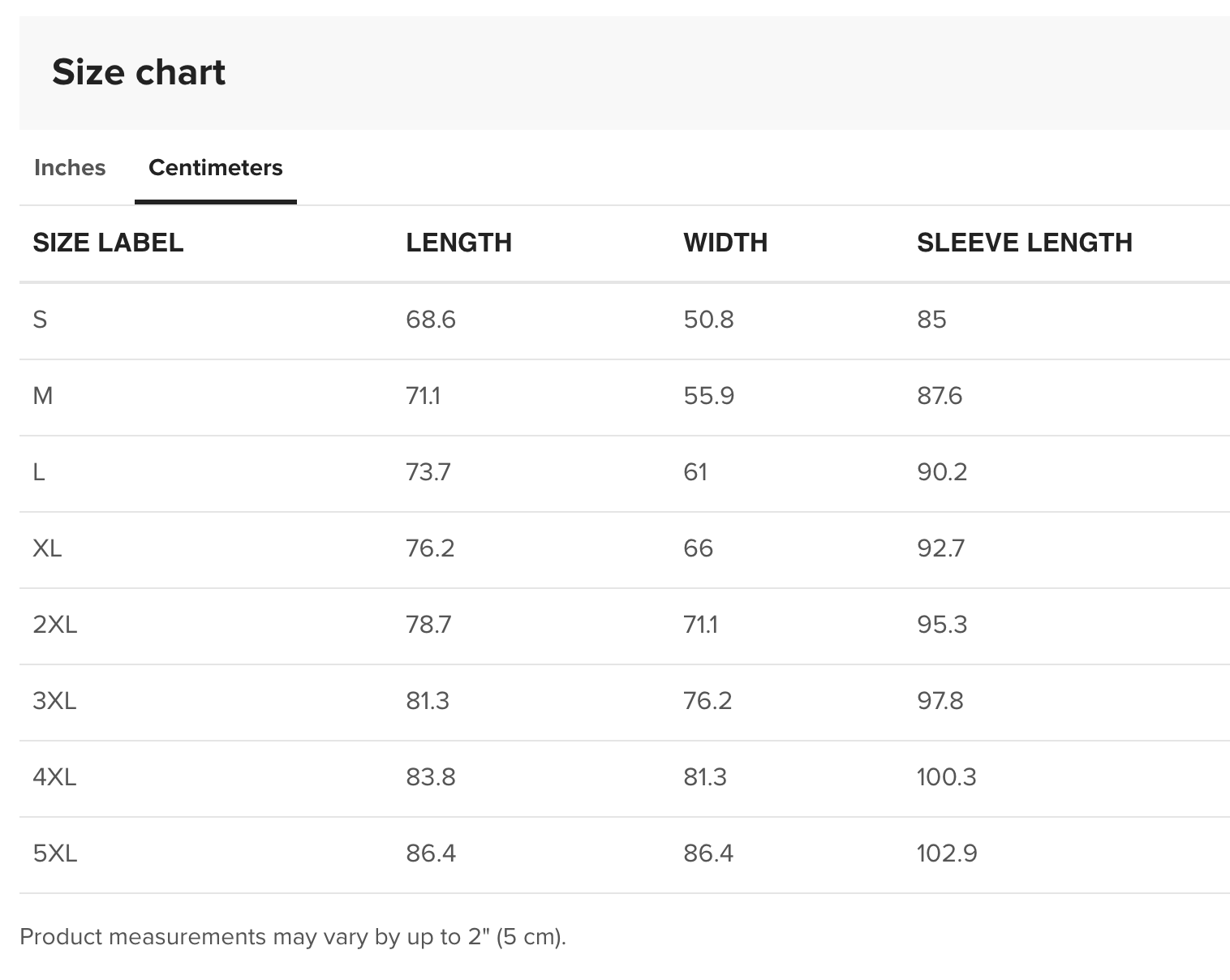Switch to the Inches tab
The height and width of the screenshot is (980, 1230).
pos(70,168)
